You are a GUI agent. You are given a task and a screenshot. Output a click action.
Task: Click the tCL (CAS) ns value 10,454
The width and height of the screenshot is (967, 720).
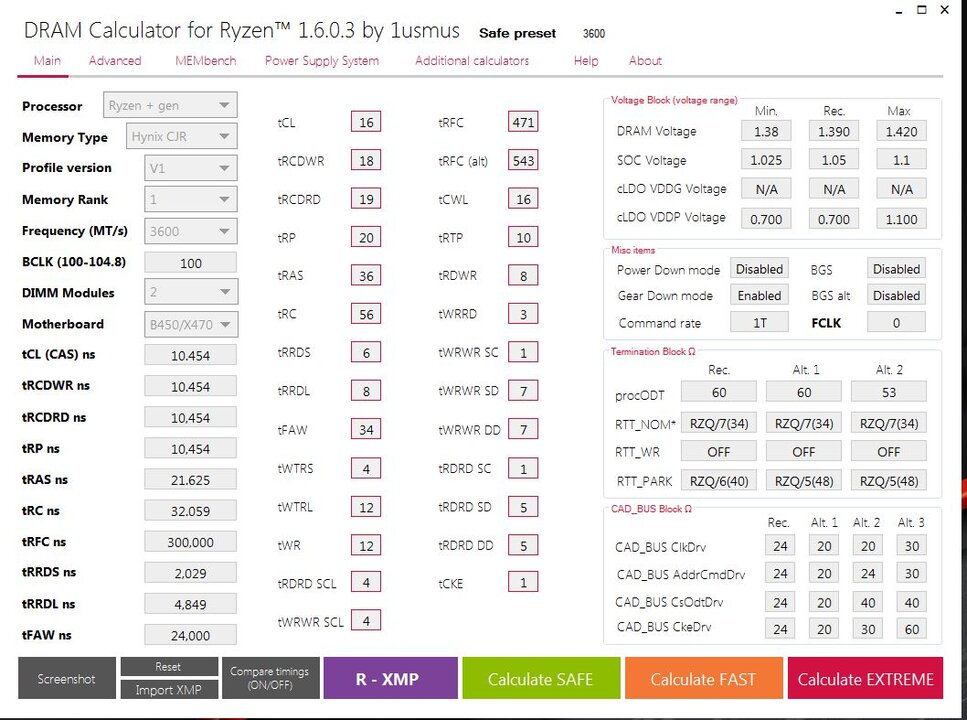(191, 355)
